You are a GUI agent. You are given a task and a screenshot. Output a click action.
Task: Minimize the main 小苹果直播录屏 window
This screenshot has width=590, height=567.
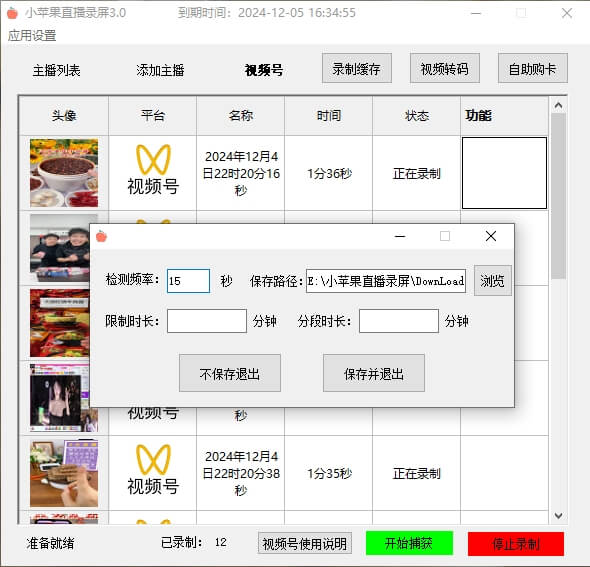click(476, 13)
